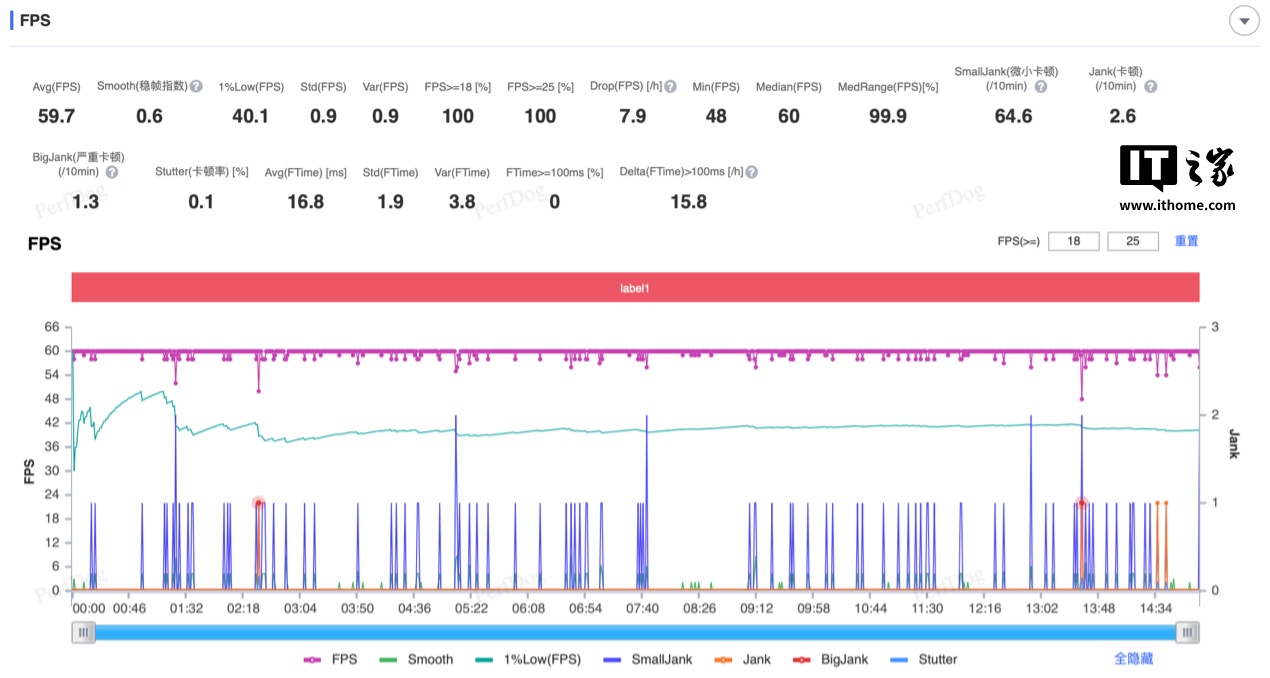
Task: Toggle FPS series in chart legend
Action: coord(330,659)
